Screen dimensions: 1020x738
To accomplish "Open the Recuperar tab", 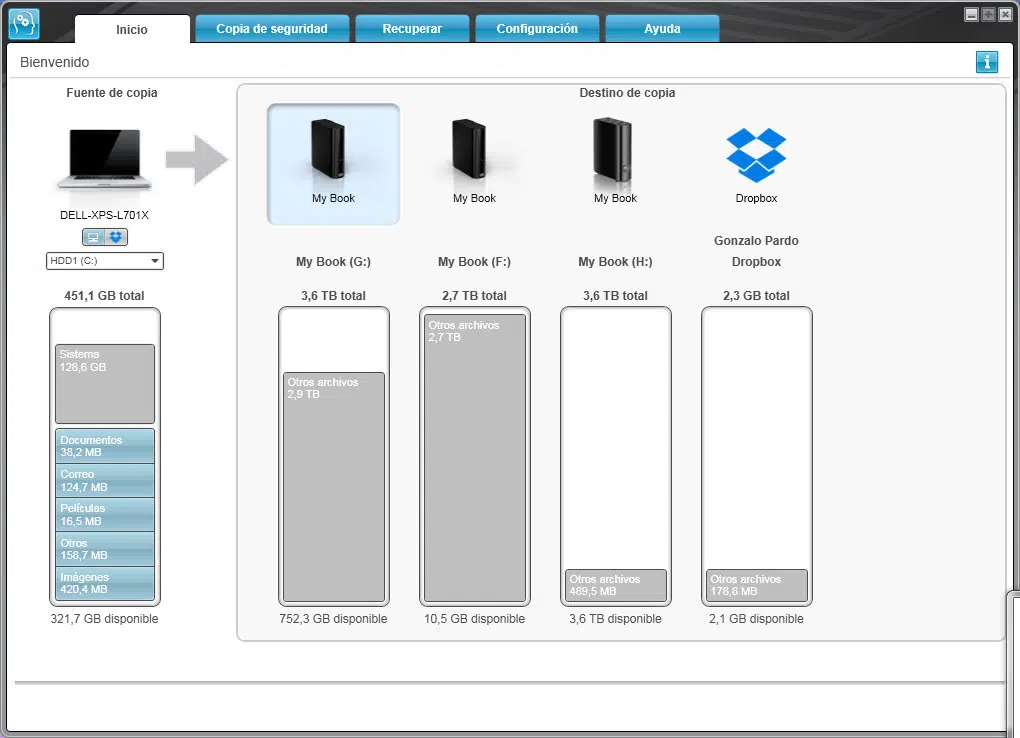I will click(412, 29).
